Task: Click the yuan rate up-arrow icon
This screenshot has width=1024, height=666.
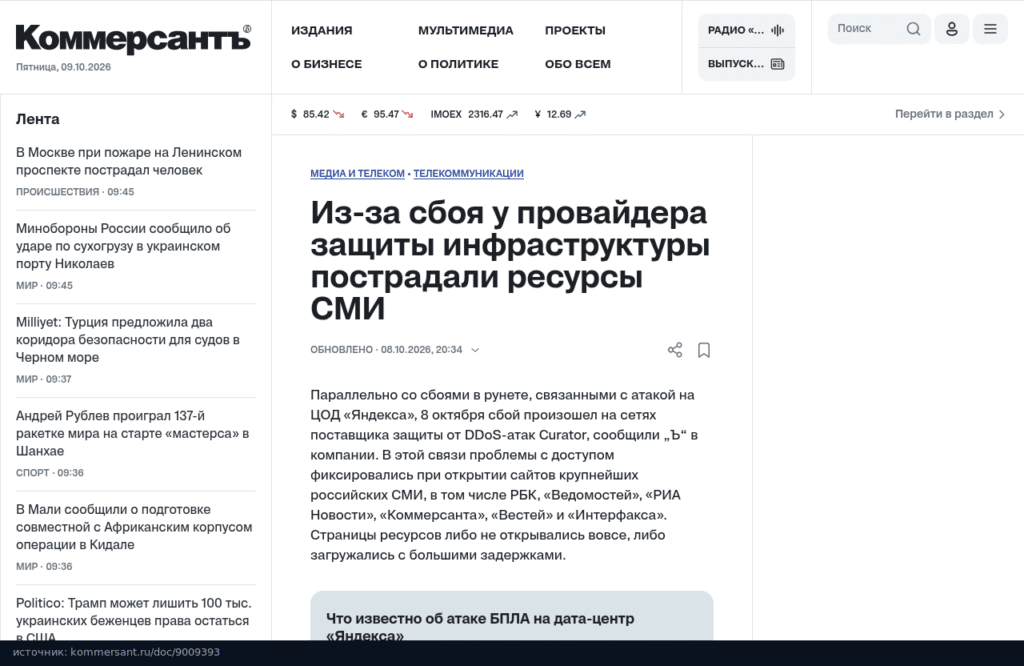Action: tap(580, 114)
